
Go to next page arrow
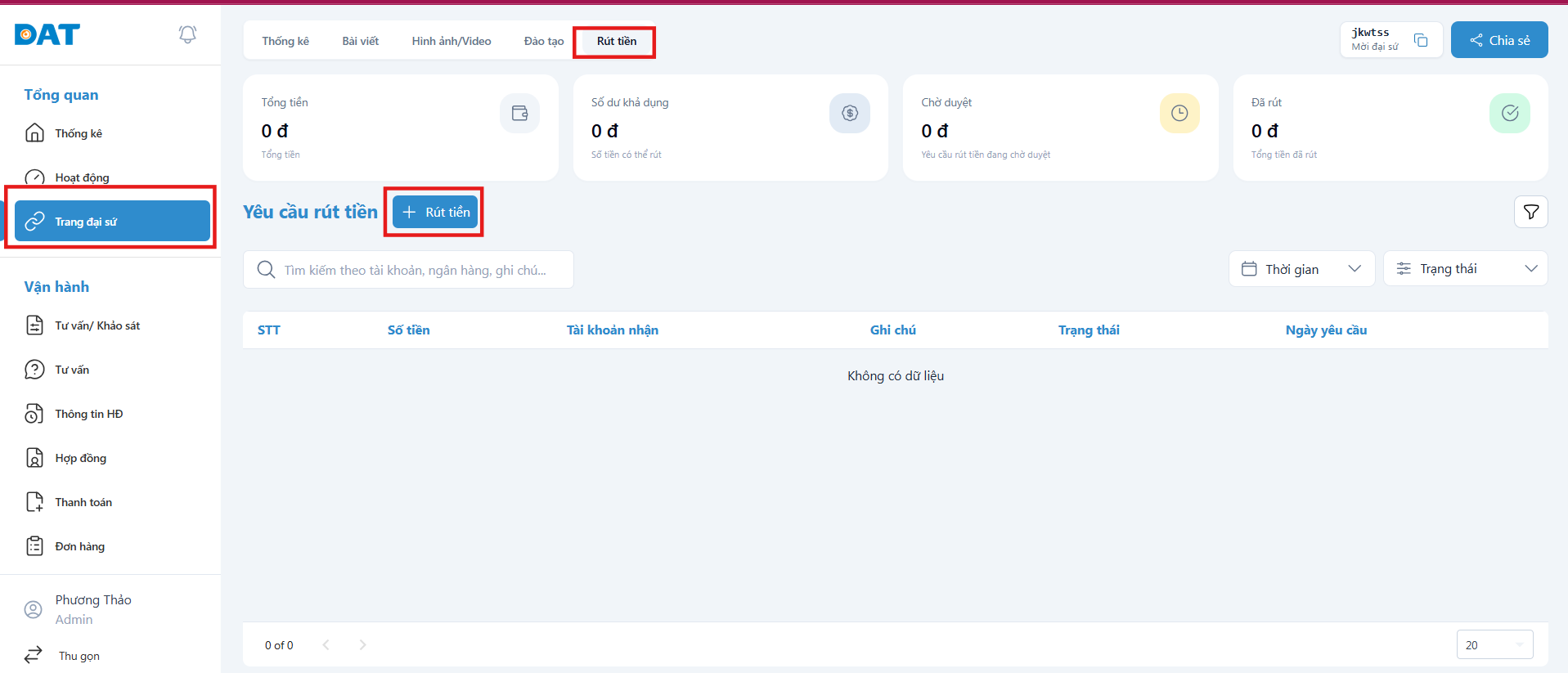coord(362,644)
